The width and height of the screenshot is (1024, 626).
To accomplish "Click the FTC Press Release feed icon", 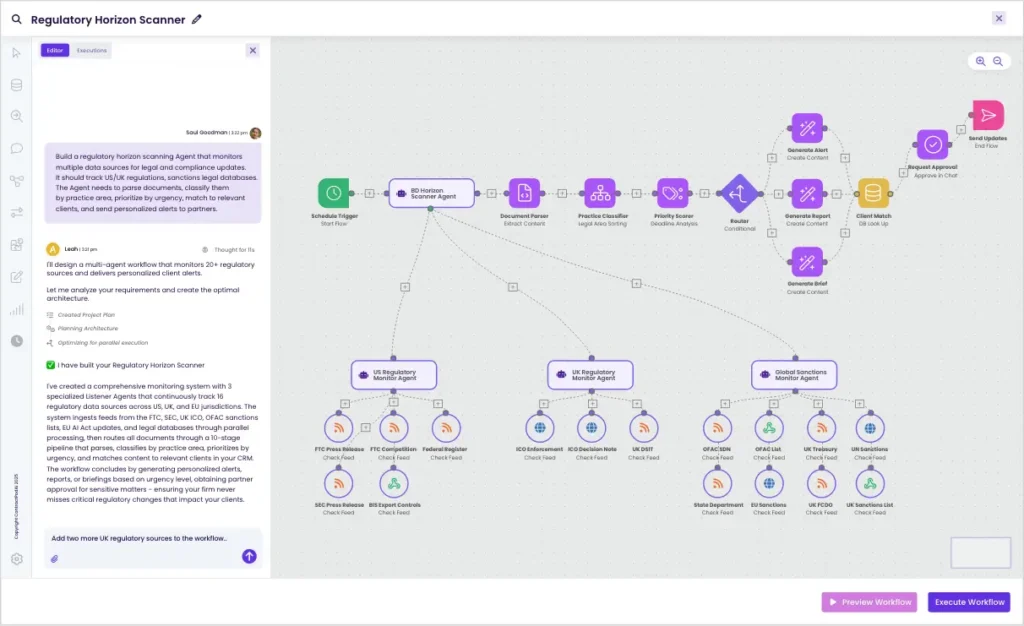I will [339, 428].
